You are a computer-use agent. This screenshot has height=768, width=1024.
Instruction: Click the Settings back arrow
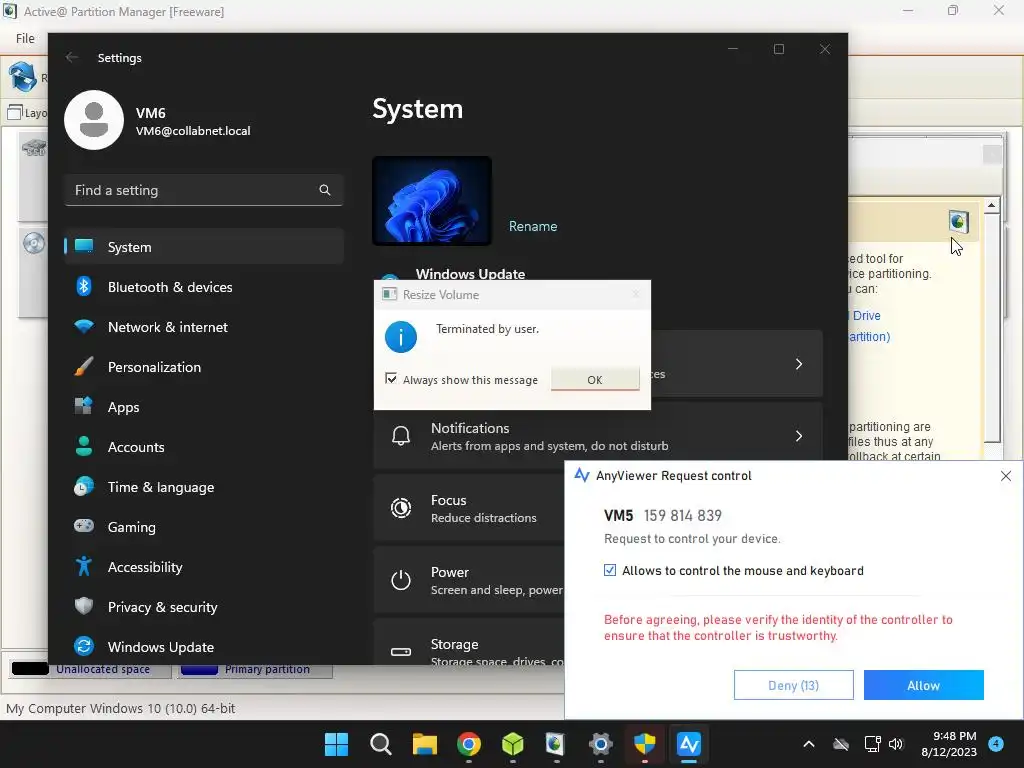[72, 57]
